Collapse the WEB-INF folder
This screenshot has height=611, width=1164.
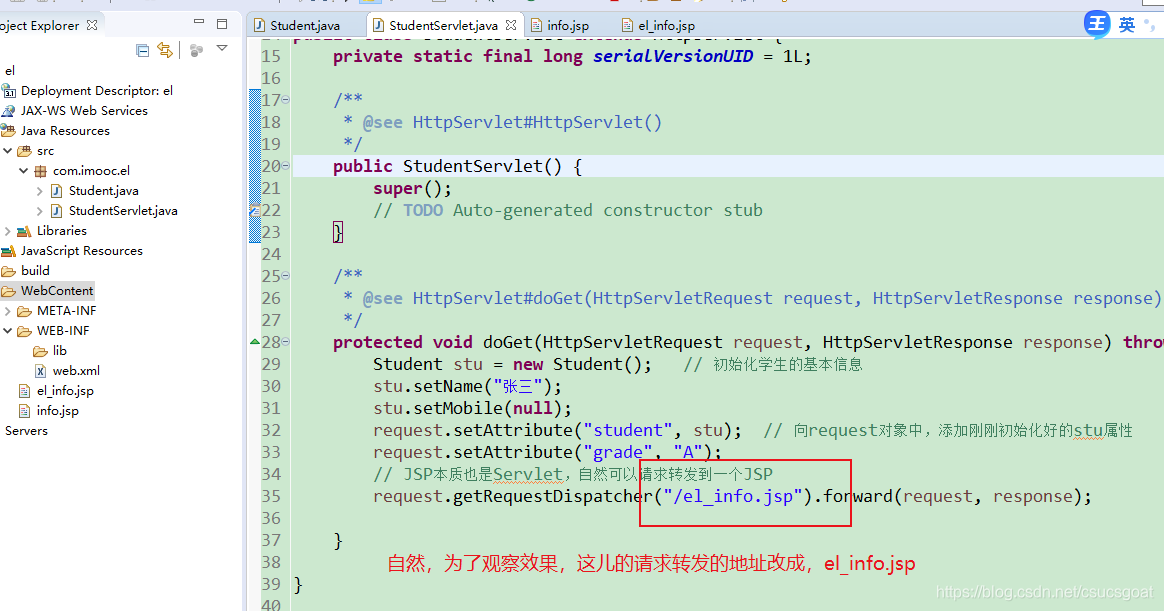tap(8, 331)
